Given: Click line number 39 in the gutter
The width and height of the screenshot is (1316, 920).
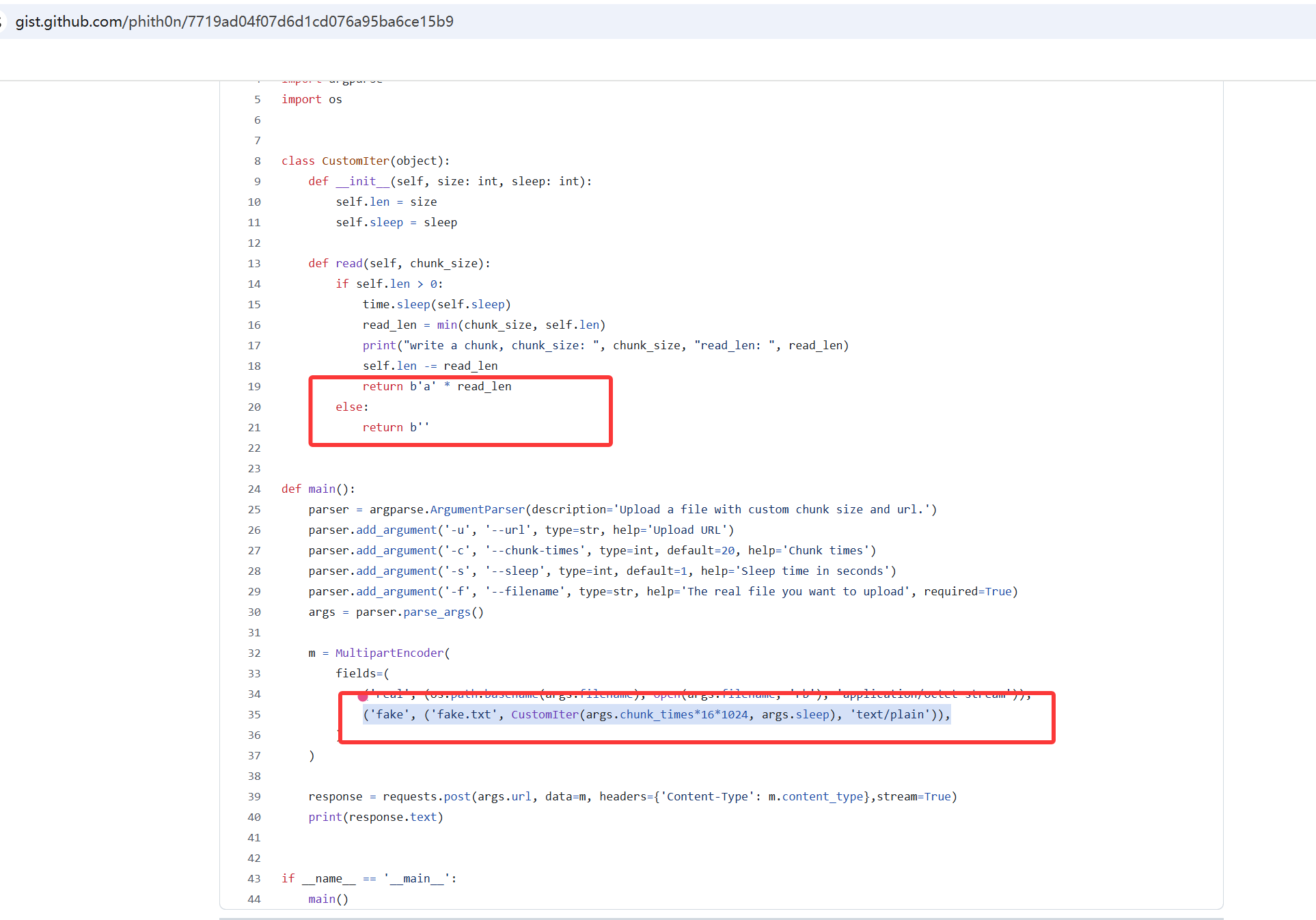Looking at the screenshot, I should [254, 796].
